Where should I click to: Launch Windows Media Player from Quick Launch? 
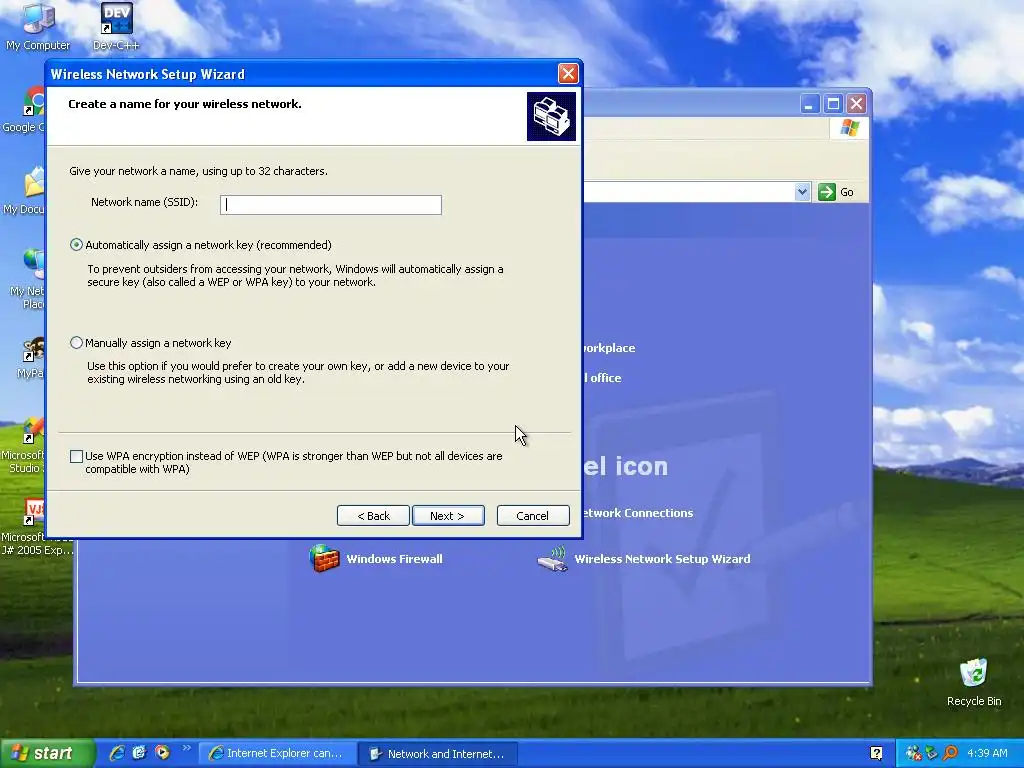[x=162, y=754]
